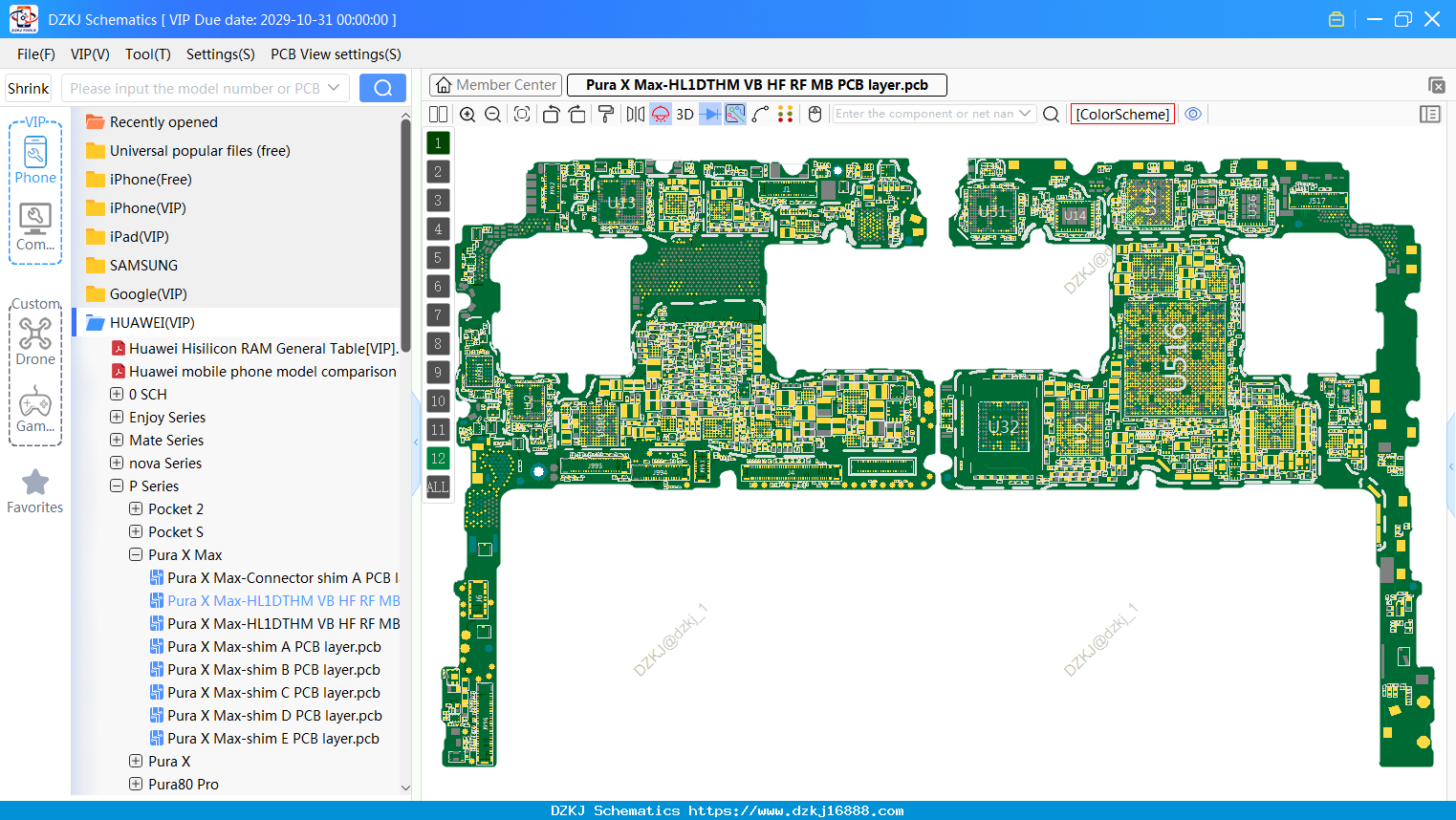Click the fit-to-screen icon
1456x820 pixels.
click(x=522, y=114)
